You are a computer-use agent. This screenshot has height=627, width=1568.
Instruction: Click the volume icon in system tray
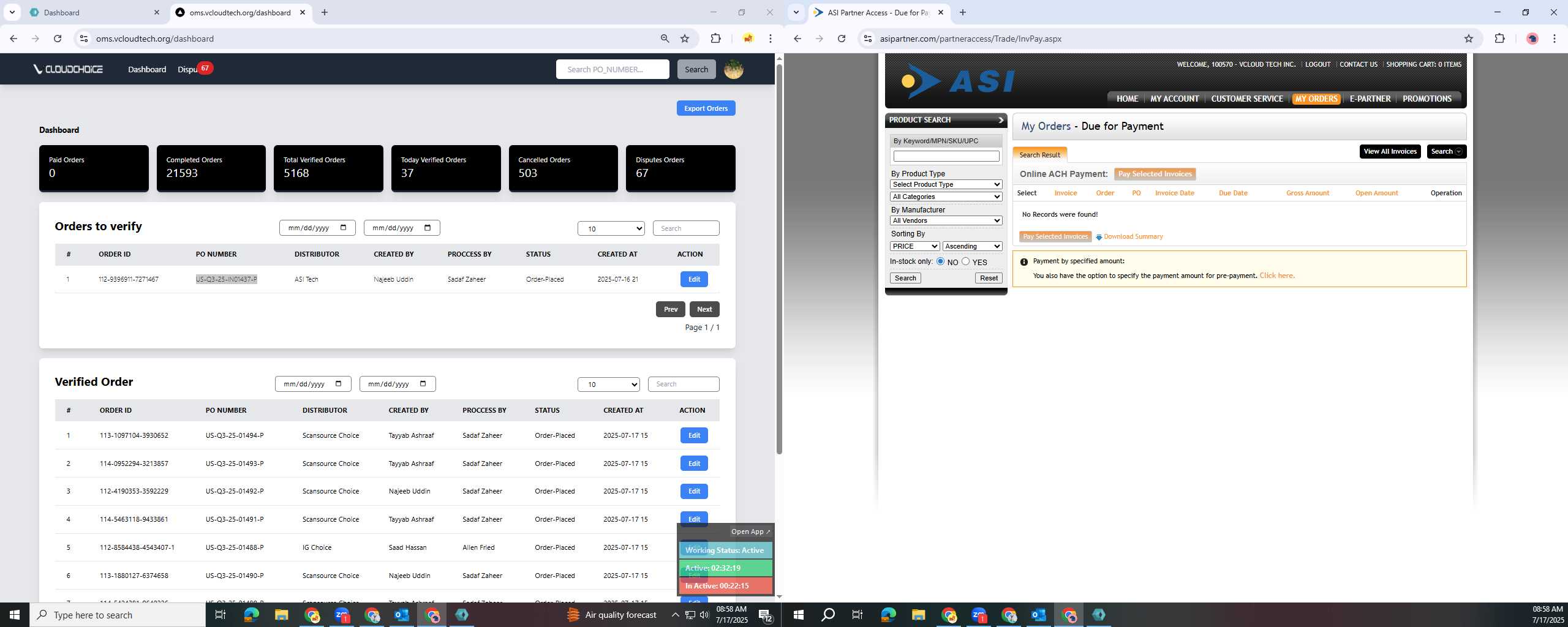point(704,615)
